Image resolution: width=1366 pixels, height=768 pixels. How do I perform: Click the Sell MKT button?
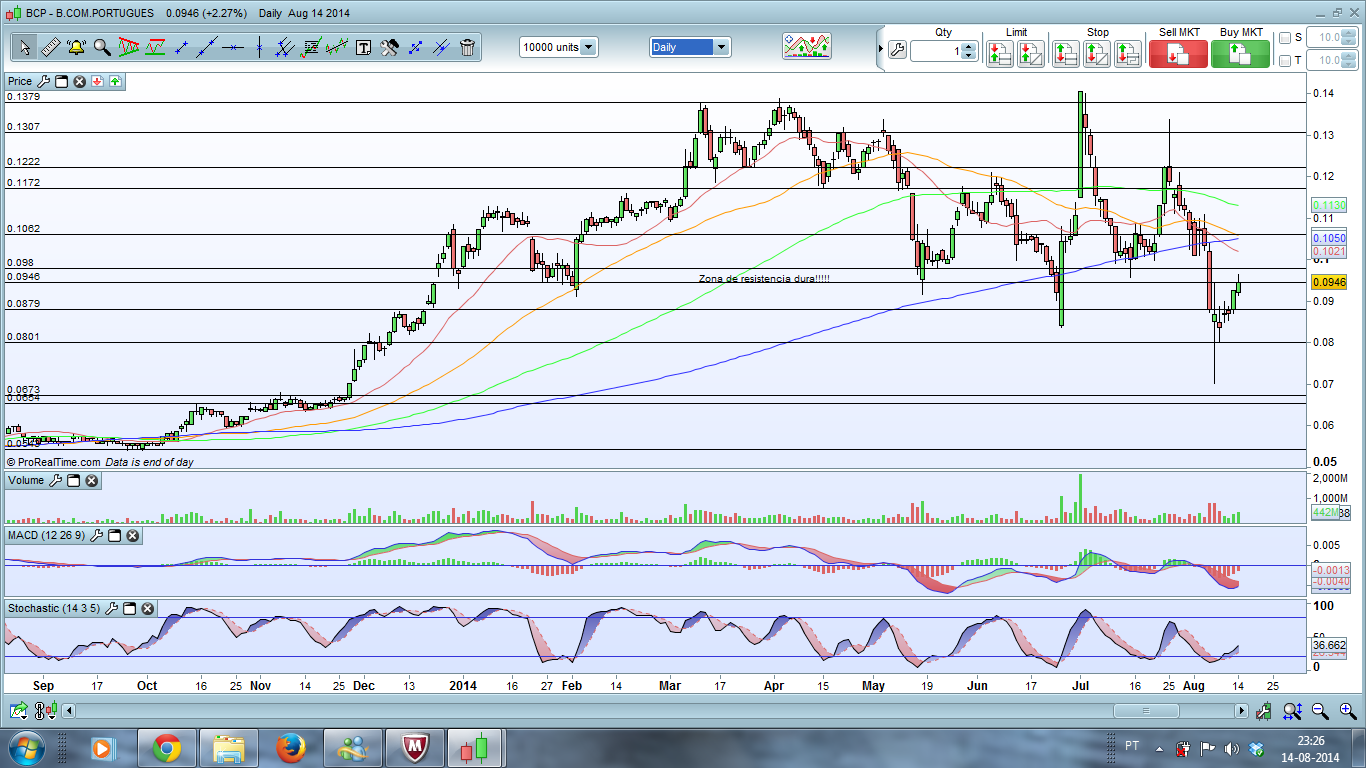click(x=1178, y=54)
